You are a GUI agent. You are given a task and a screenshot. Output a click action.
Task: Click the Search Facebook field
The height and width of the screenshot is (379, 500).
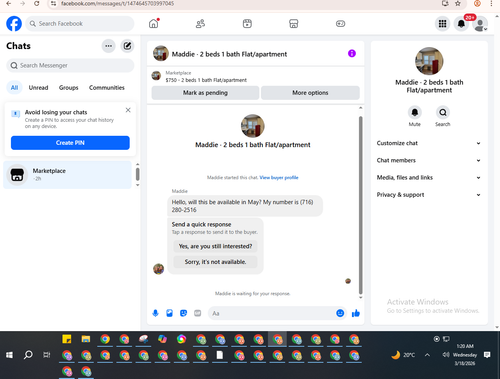coord(80,24)
